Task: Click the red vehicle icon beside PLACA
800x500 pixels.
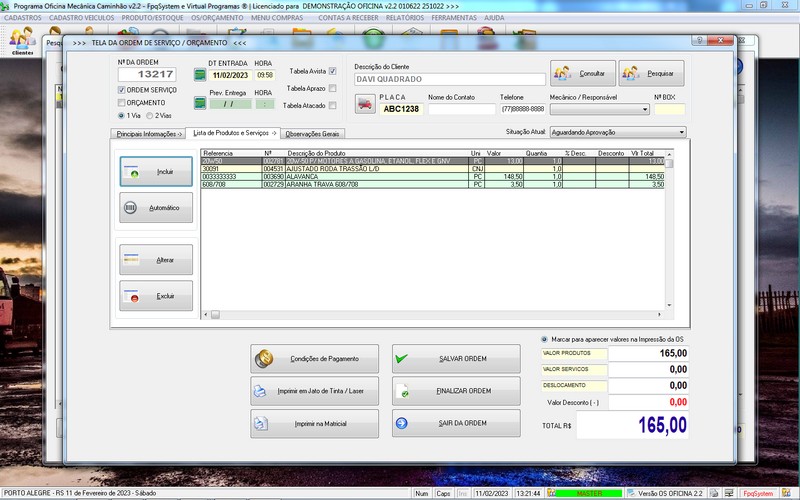Action: point(365,104)
